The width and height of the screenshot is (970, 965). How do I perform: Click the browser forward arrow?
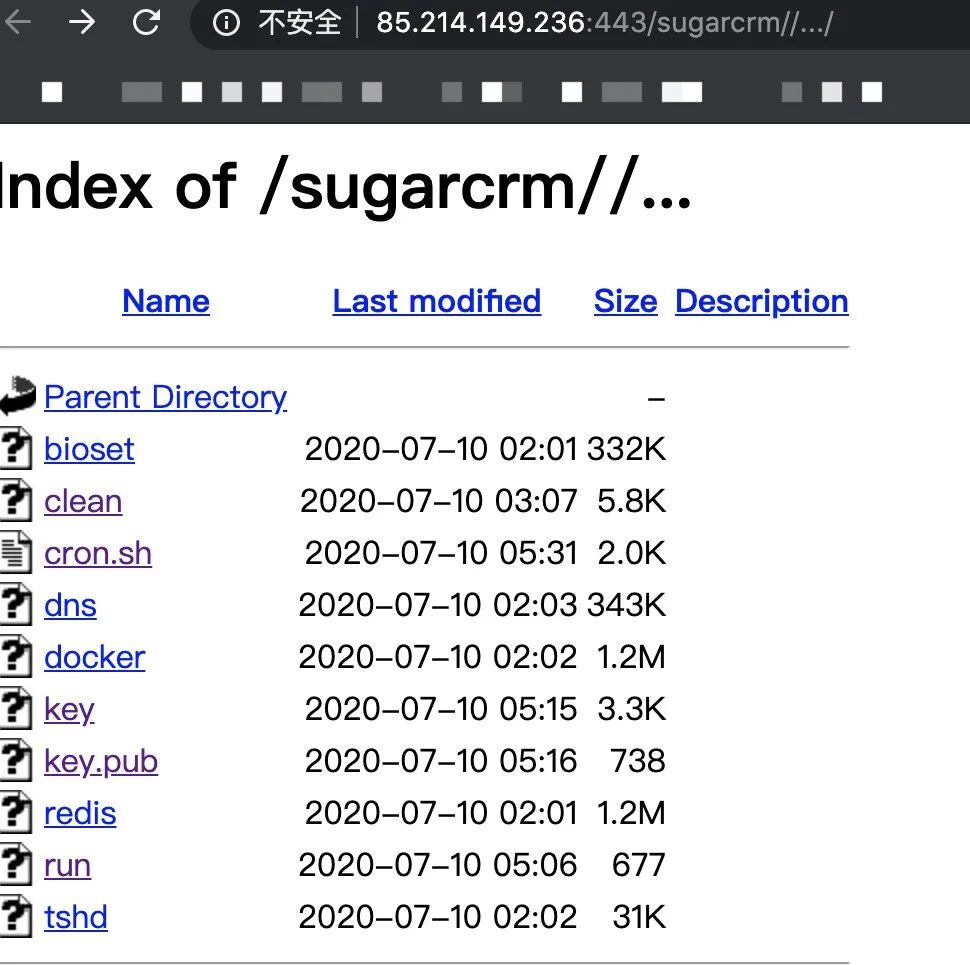[x=82, y=23]
